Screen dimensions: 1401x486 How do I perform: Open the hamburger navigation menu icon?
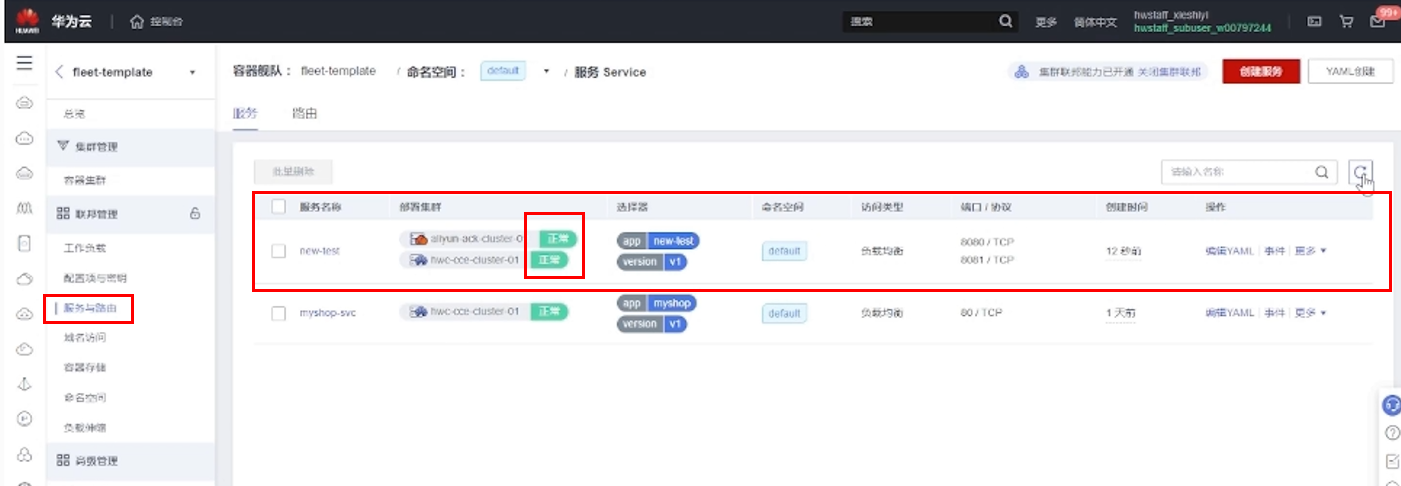point(25,63)
